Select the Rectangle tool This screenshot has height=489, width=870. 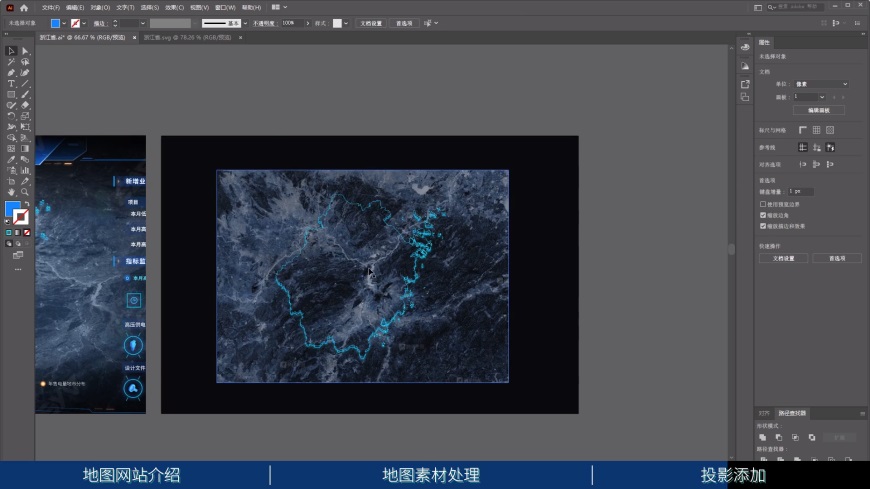[11, 94]
